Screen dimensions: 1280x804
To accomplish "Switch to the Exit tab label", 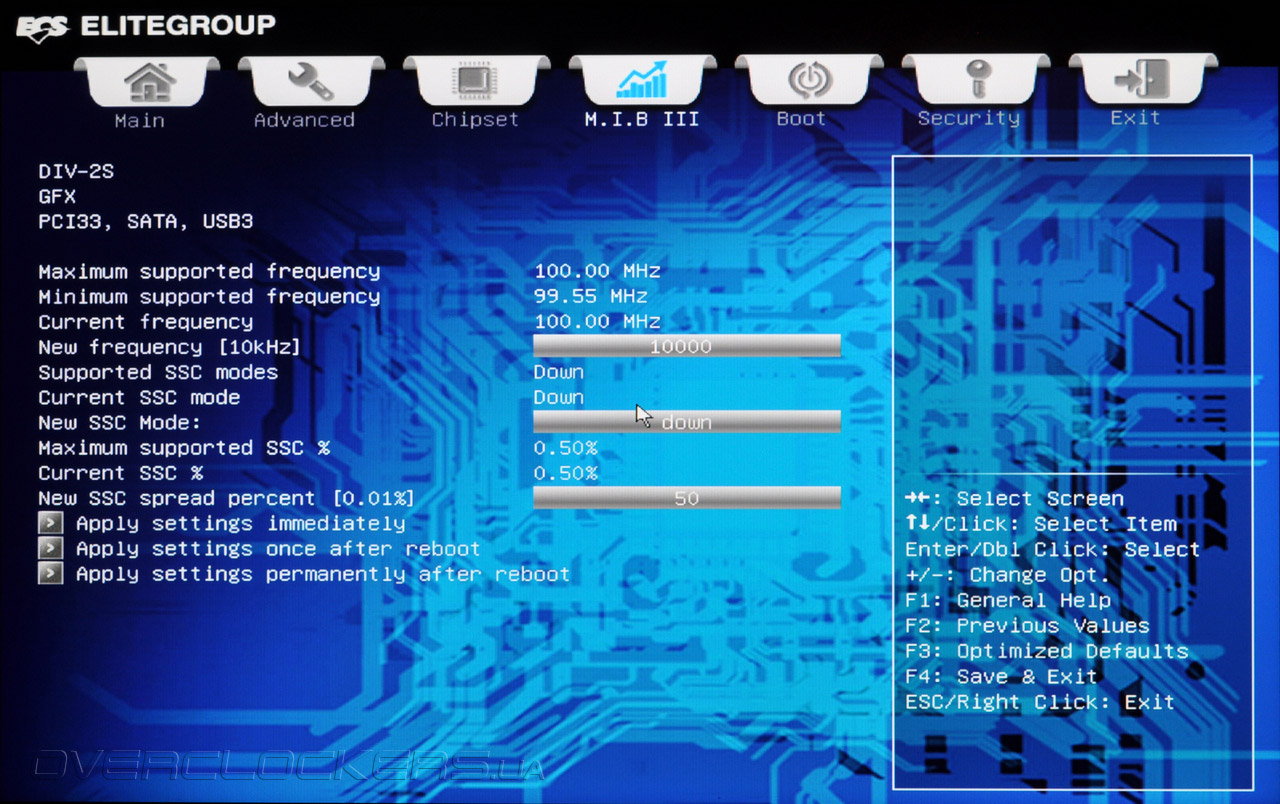I will 1135,117.
